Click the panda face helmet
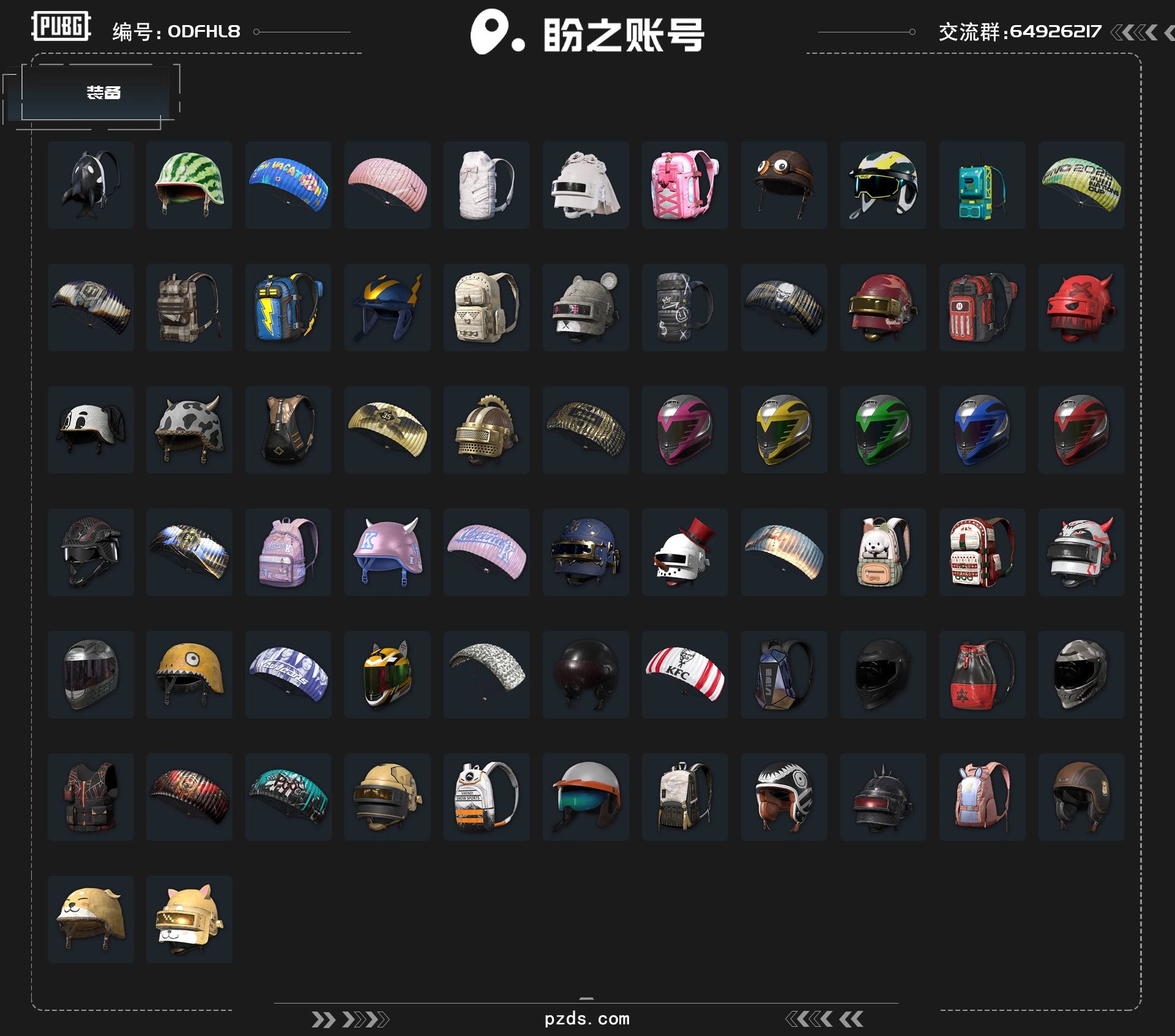Screen dimensions: 1175x1036 (x=91, y=430)
